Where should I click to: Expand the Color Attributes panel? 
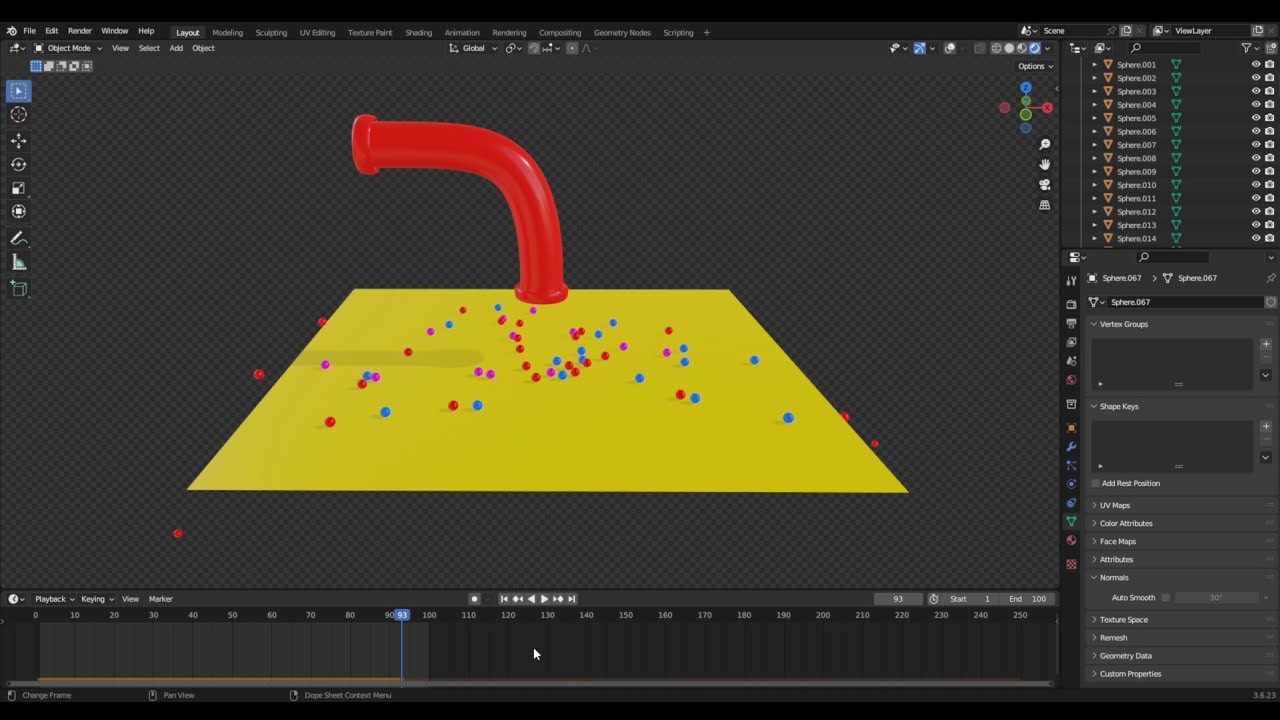[x=1126, y=523]
